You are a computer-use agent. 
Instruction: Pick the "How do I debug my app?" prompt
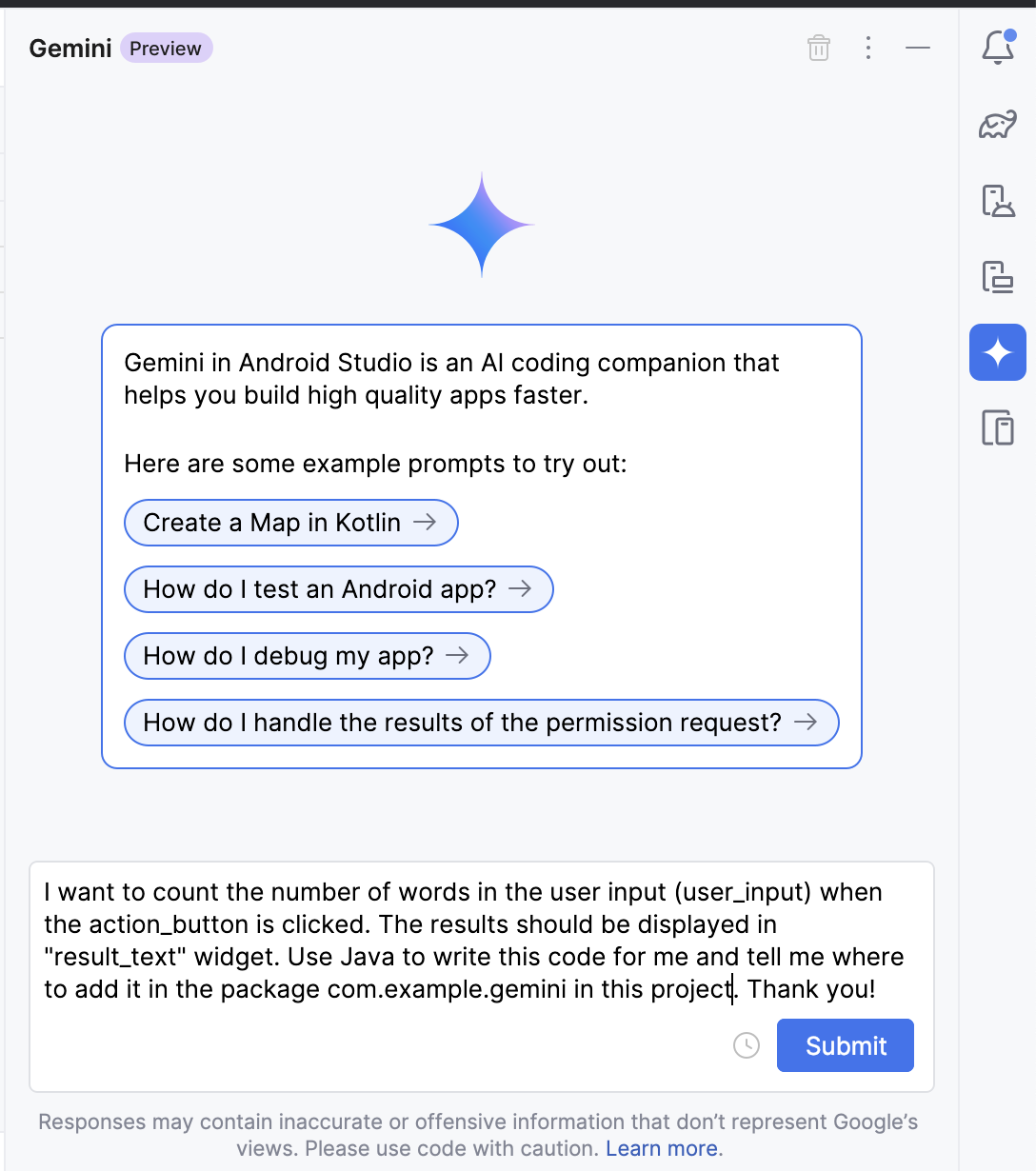[307, 656]
